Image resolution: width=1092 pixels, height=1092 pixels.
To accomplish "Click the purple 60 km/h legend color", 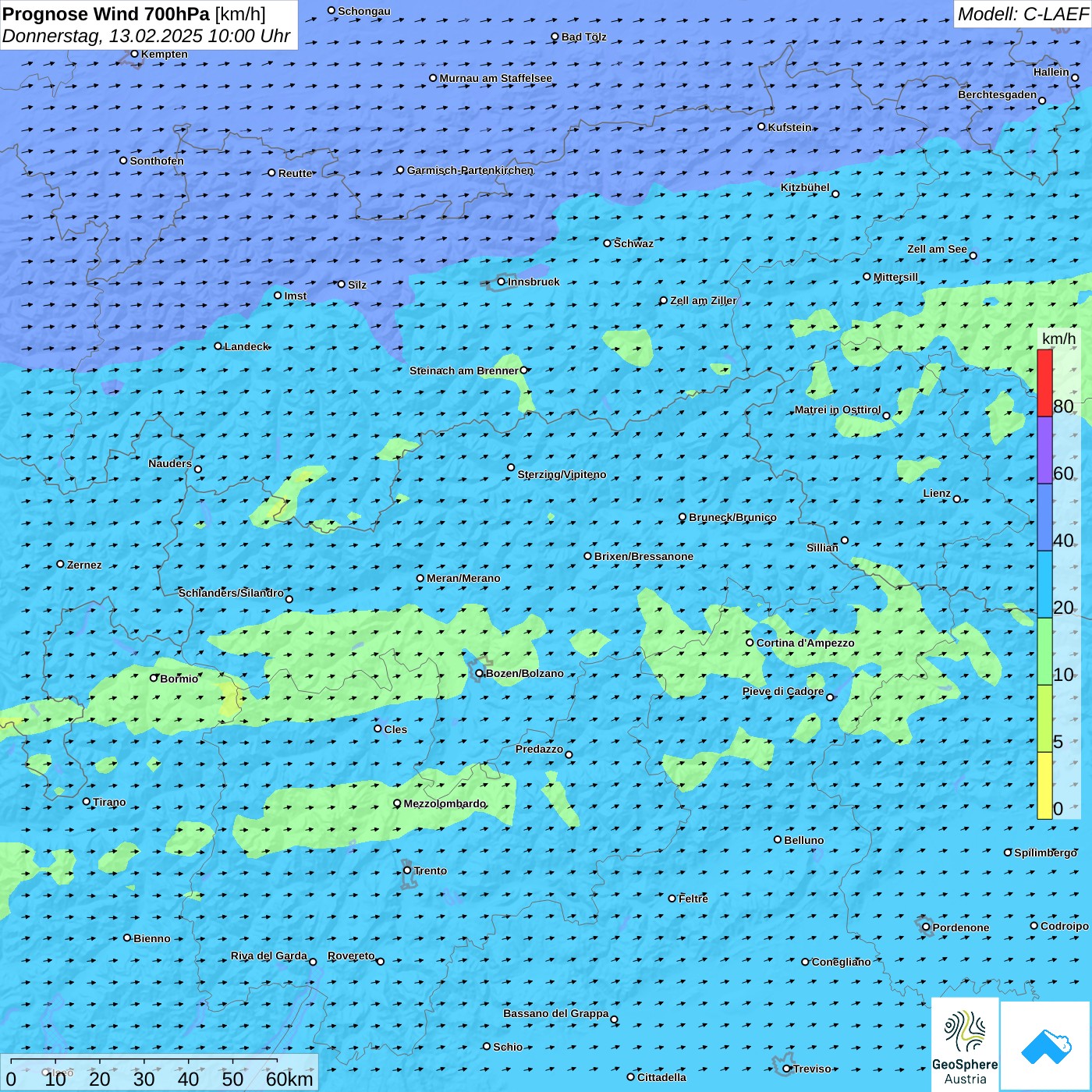I will [1044, 451].
